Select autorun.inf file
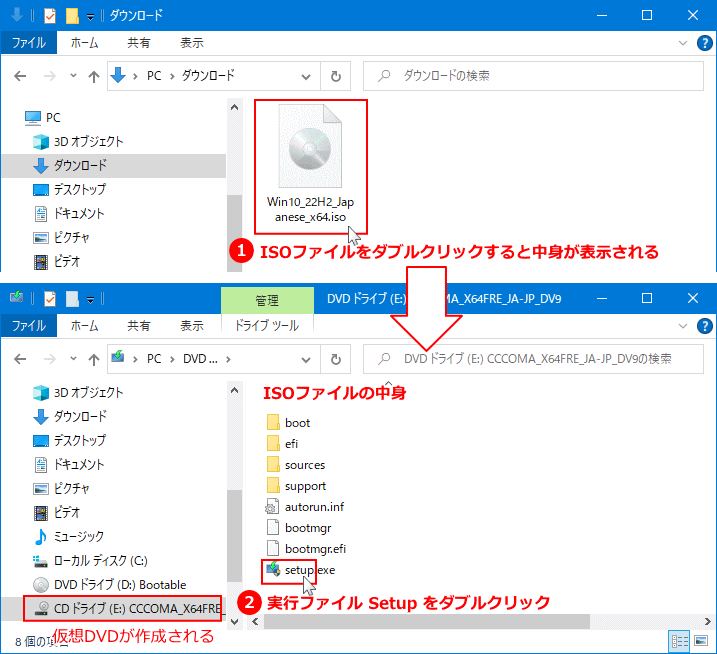Screen dimensions: 717x654 pyautogui.click(x=305, y=507)
